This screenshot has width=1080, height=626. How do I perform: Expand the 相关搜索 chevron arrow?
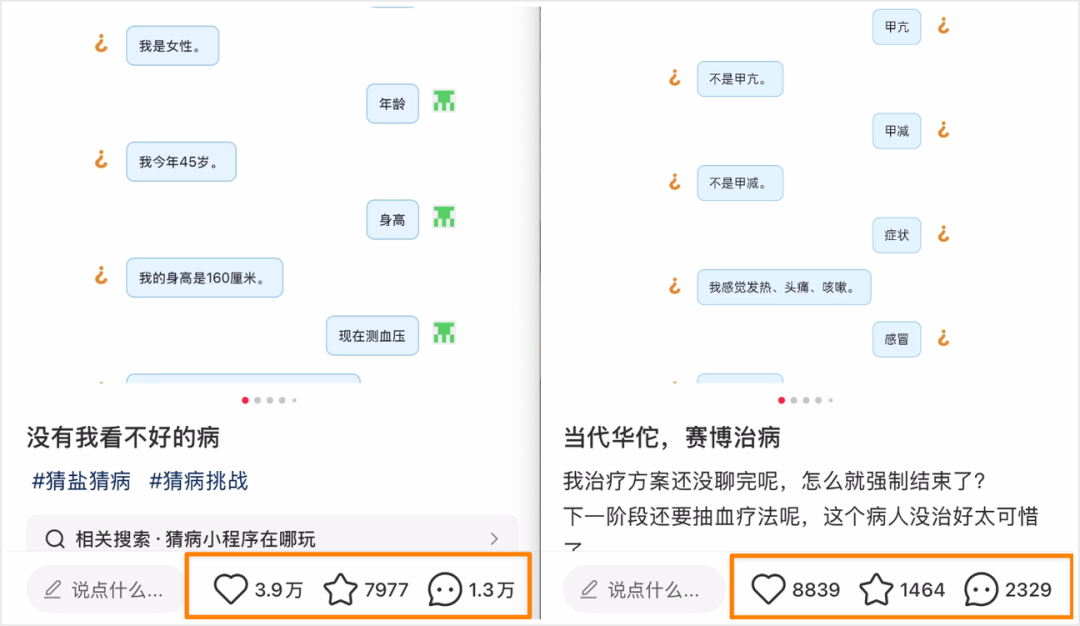pyautogui.click(x=494, y=539)
